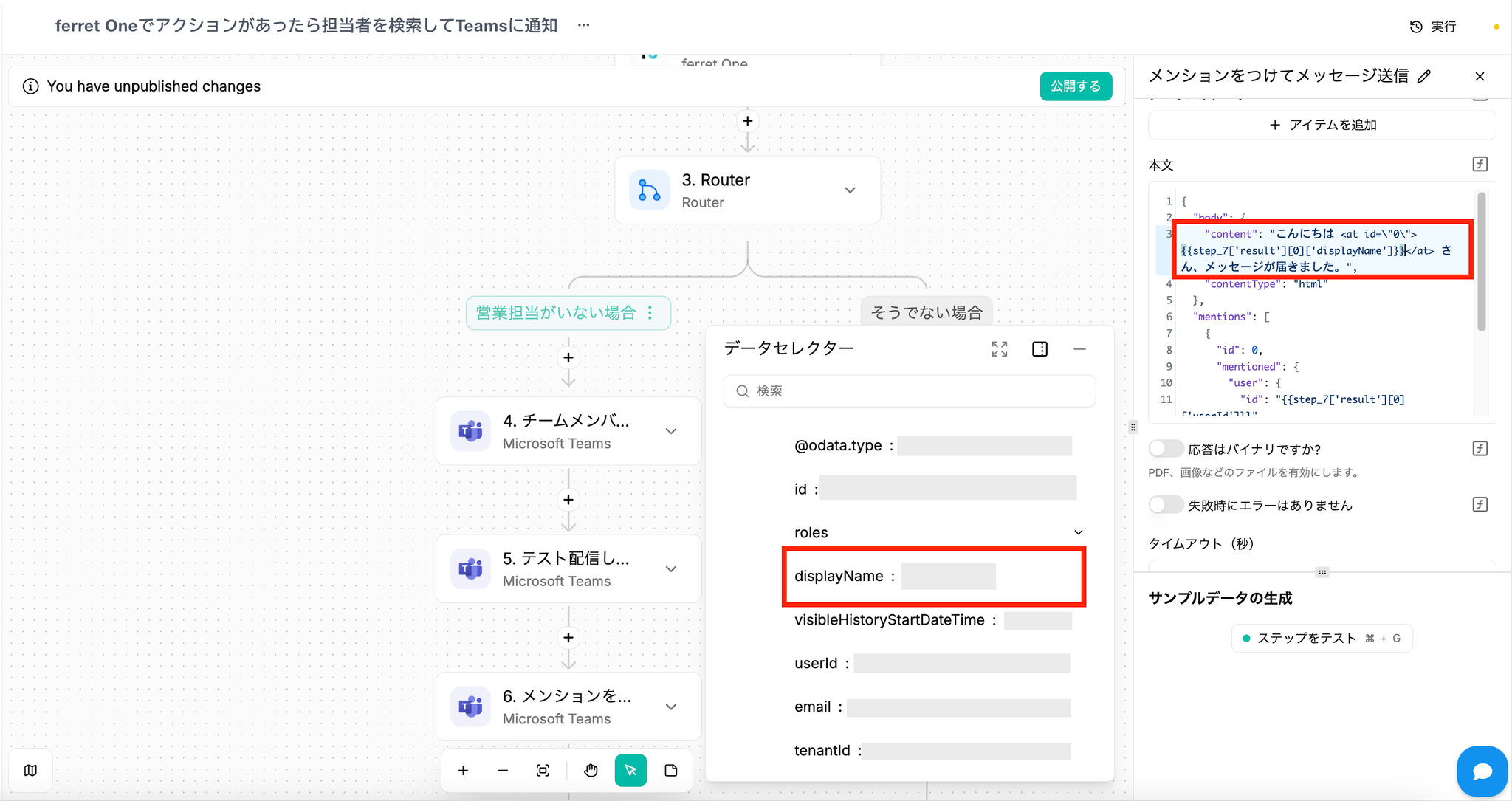Image resolution: width=1512 pixels, height=801 pixels.
Task: Edit step name with pencil icon
Action: tap(1424, 76)
